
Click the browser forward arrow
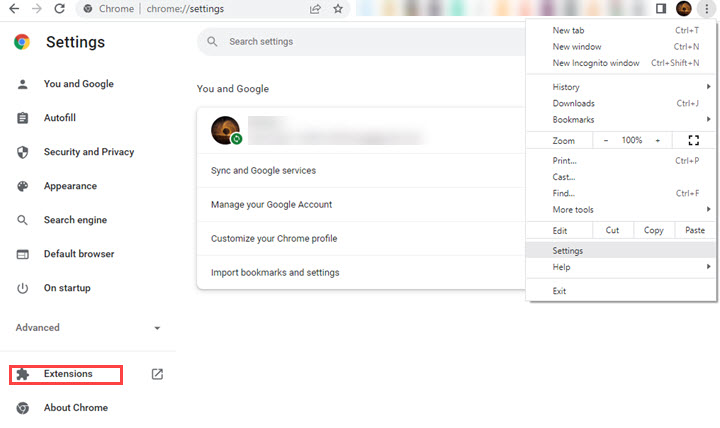point(37,8)
